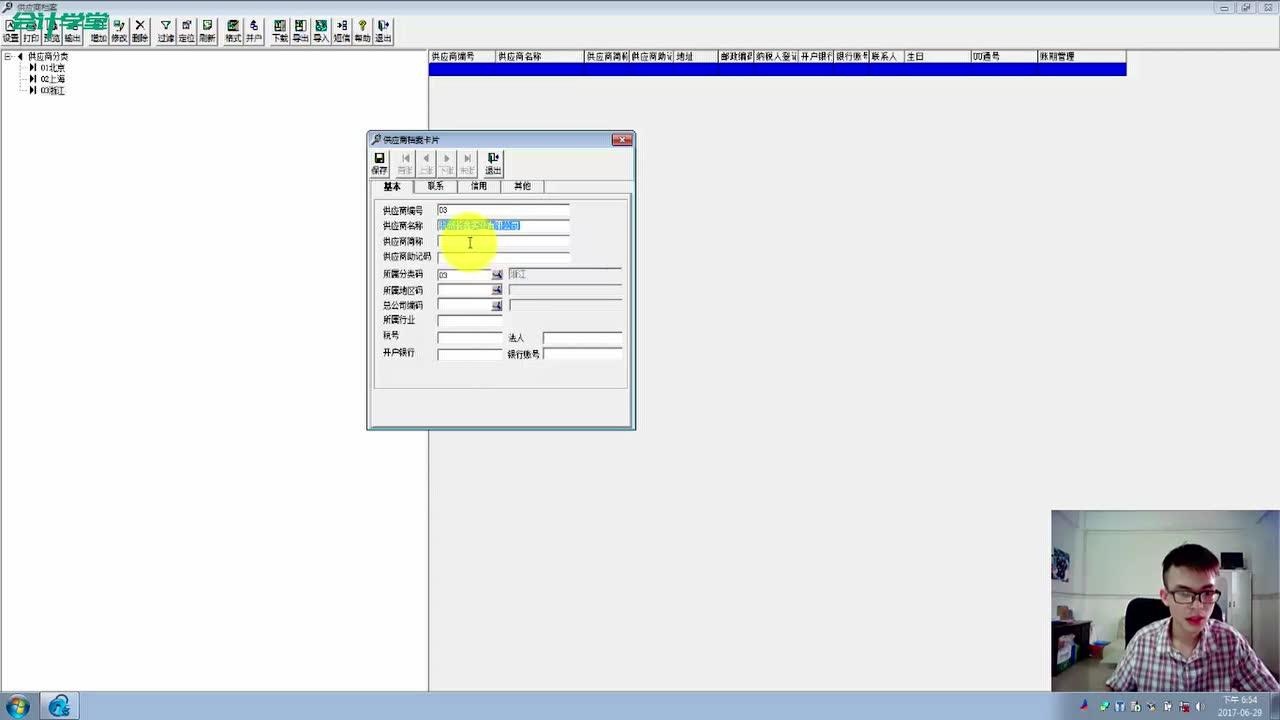Click the 供应商简称 input field

click(x=503, y=242)
